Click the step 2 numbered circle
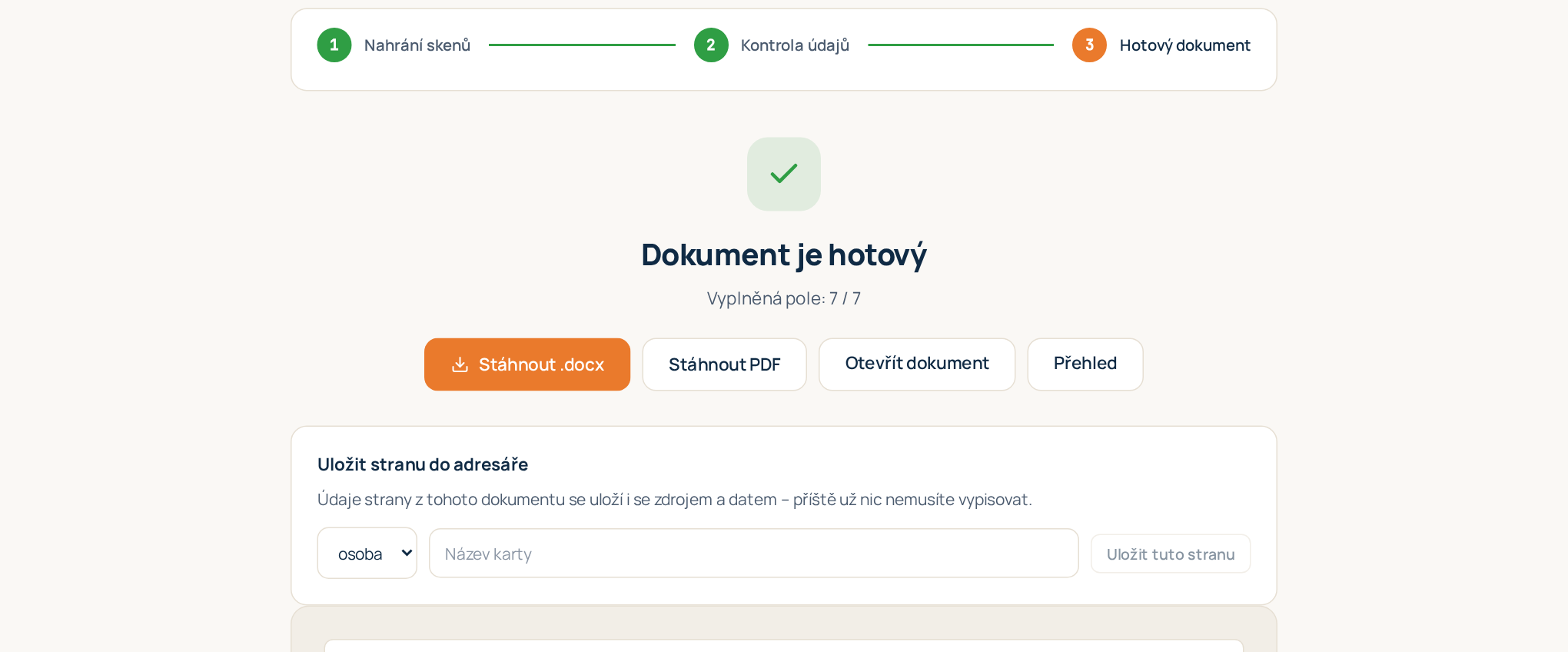1568x652 pixels. [x=711, y=45]
